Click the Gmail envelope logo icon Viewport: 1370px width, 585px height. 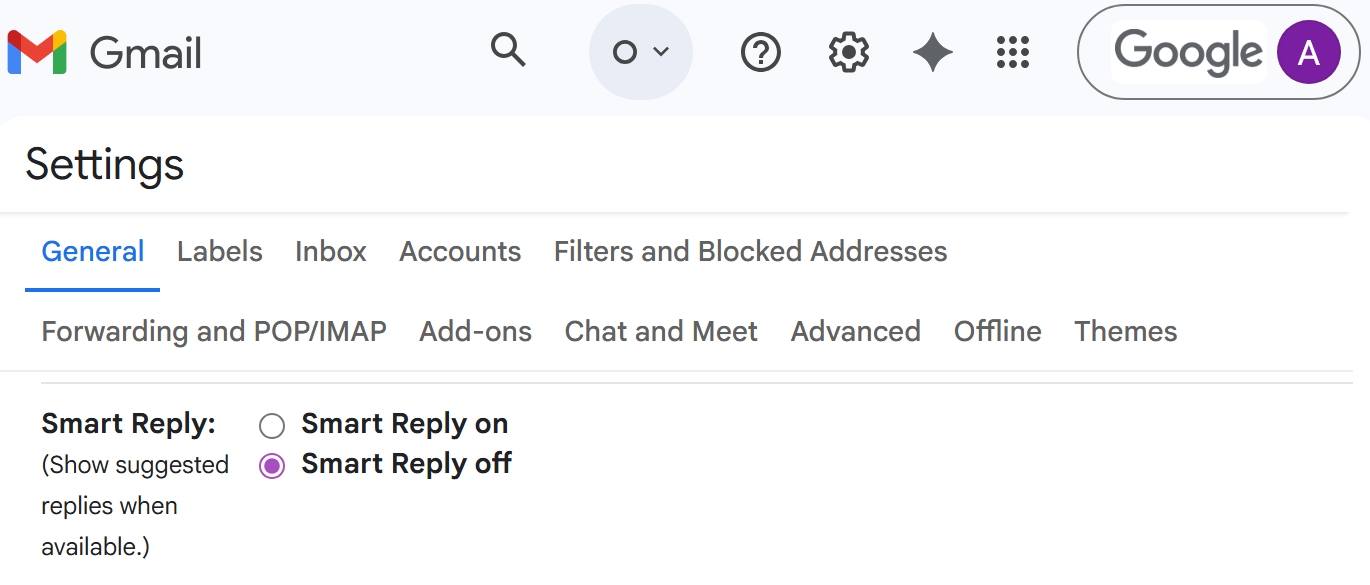pyautogui.click(x=37, y=52)
